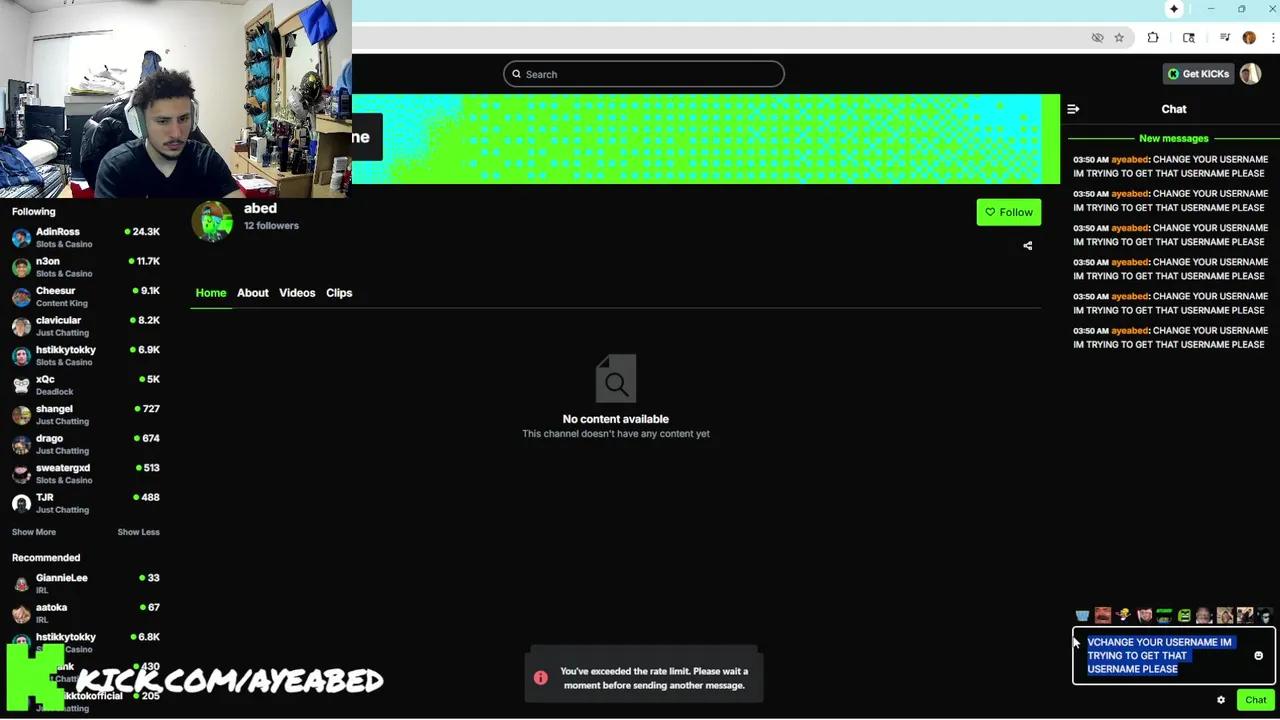Send message with green Chat button
Screen dimensions: 1280x720
click(1256, 700)
